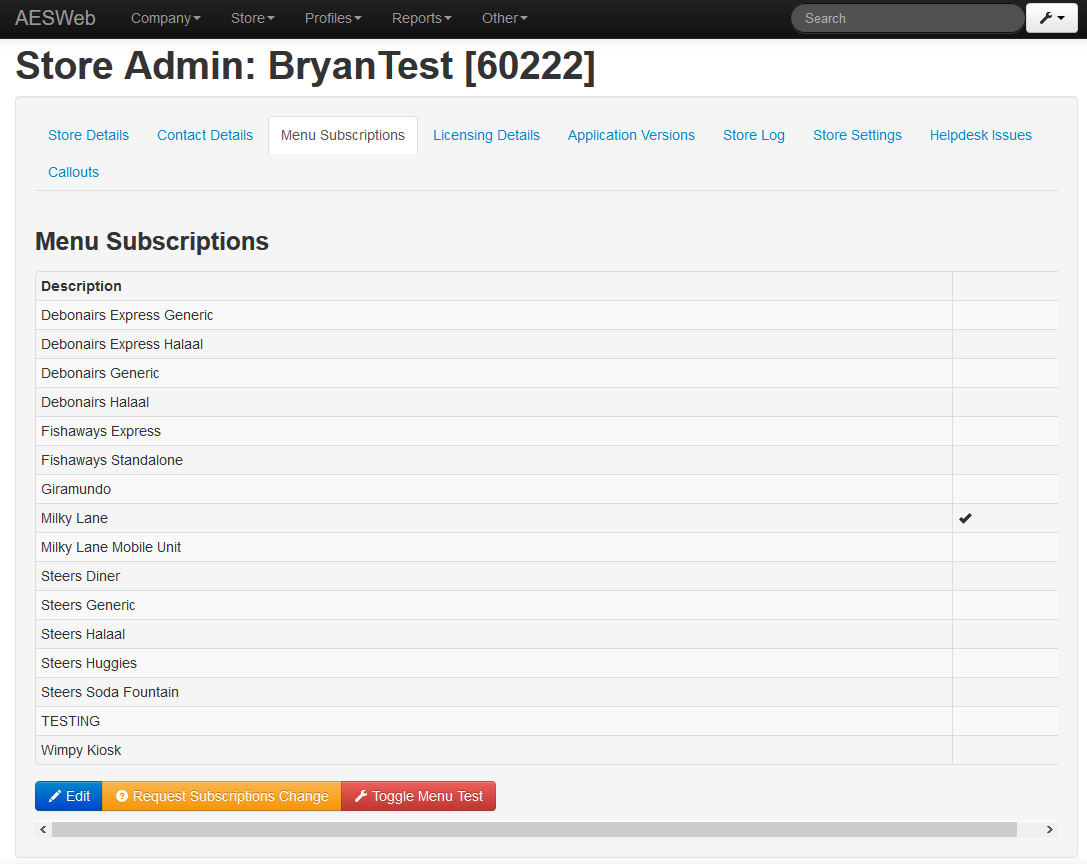This screenshot has width=1087, height=864.
Task: Click the Steers Diner entry
Action: (x=80, y=576)
